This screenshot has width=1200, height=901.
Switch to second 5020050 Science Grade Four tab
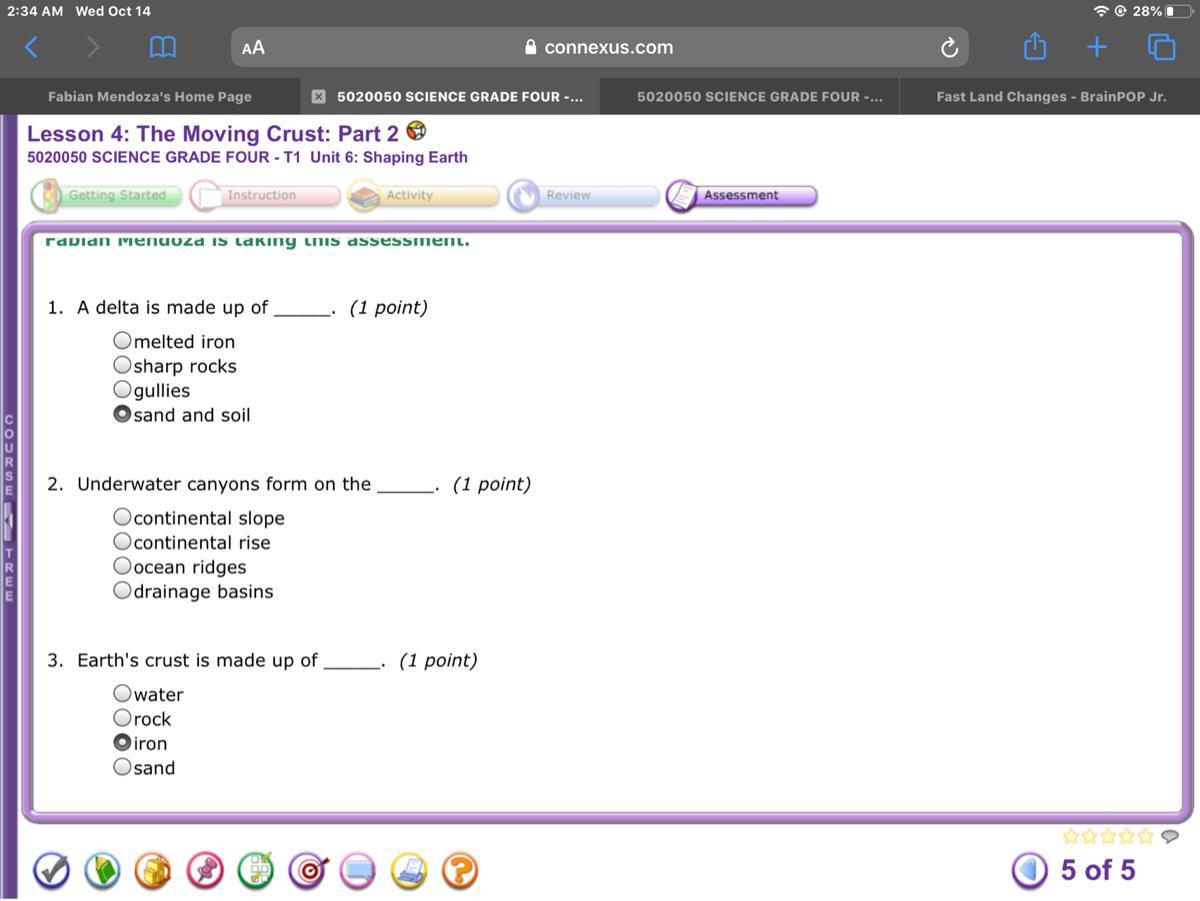(759, 97)
